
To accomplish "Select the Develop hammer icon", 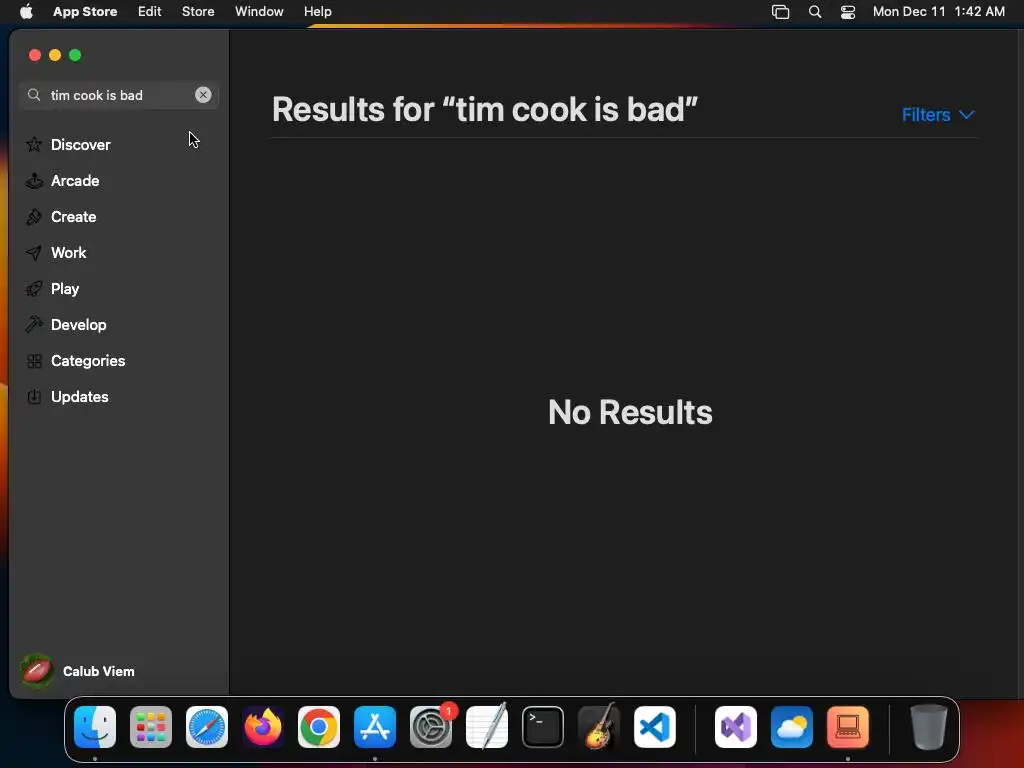I will pyautogui.click(x=34, y=325).
